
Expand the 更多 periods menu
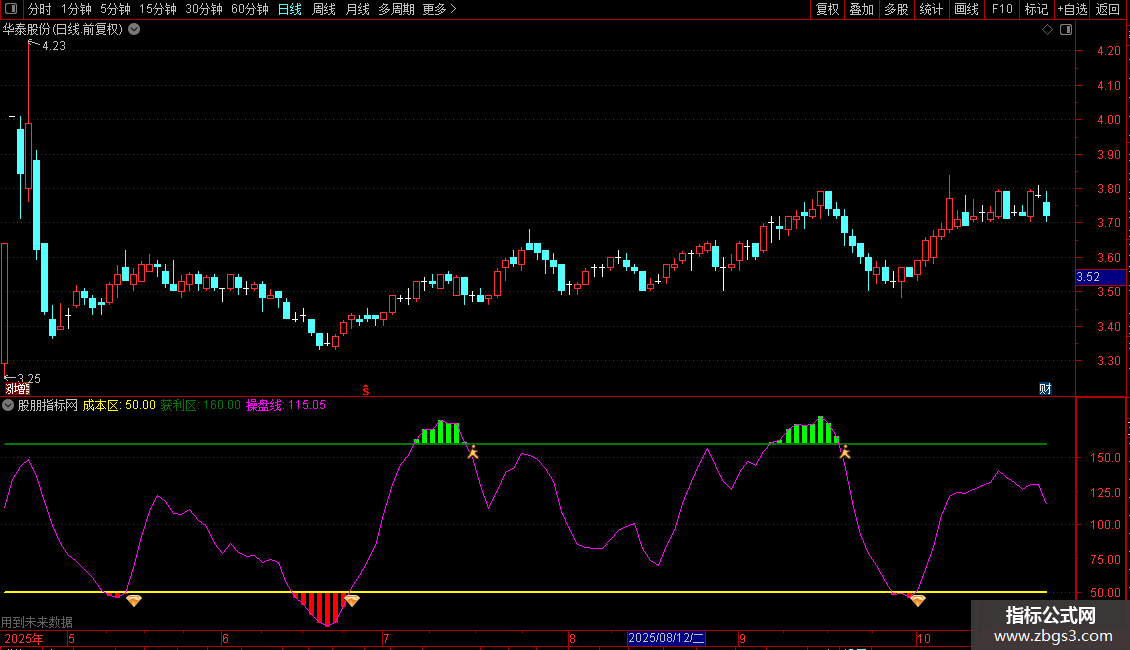(x=440, y=9)
